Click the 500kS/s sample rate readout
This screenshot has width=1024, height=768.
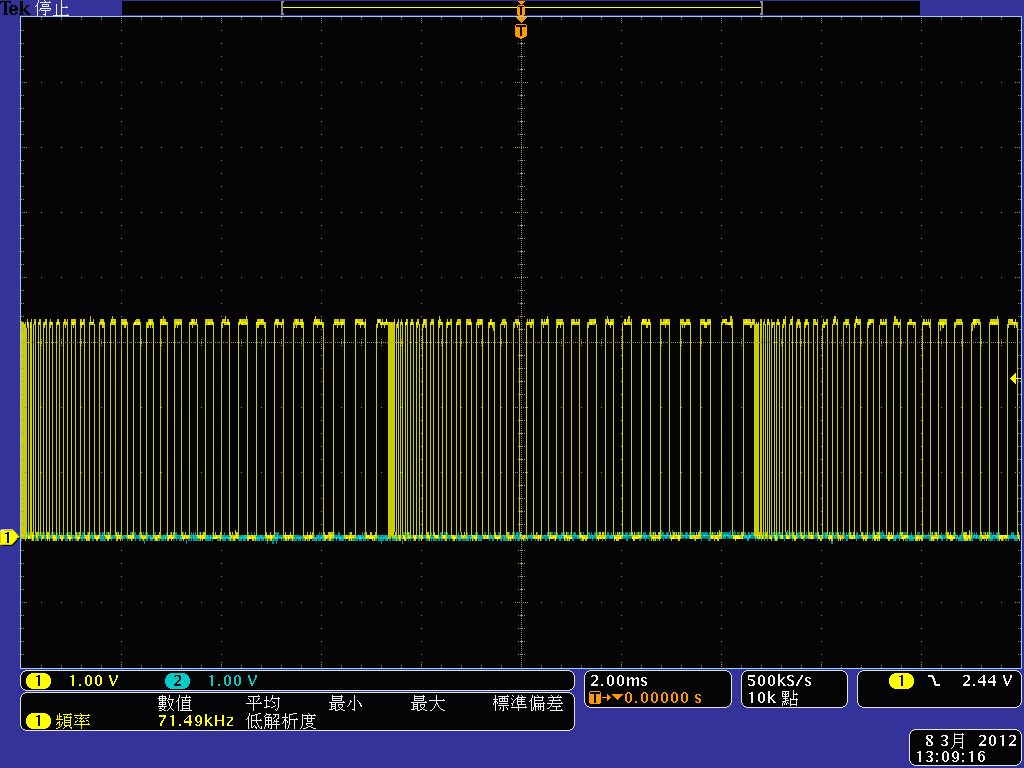780,681
